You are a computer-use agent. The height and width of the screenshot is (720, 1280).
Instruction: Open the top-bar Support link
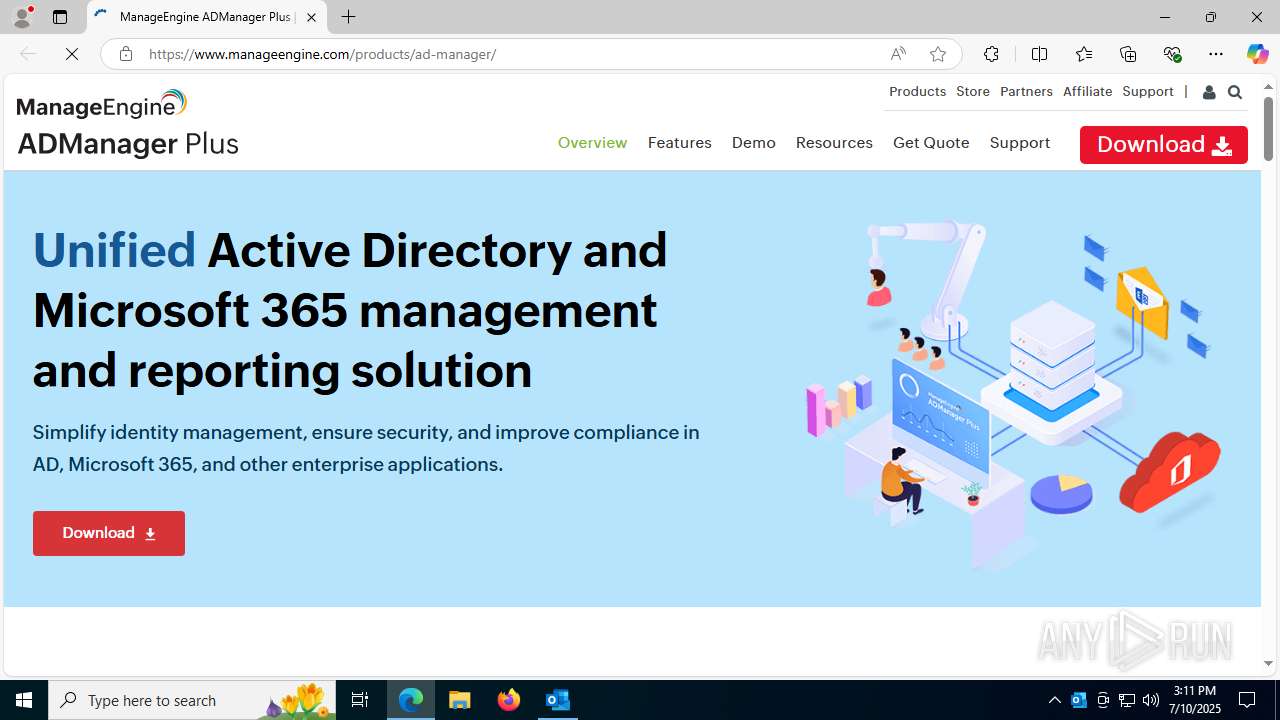point(1148,91)
